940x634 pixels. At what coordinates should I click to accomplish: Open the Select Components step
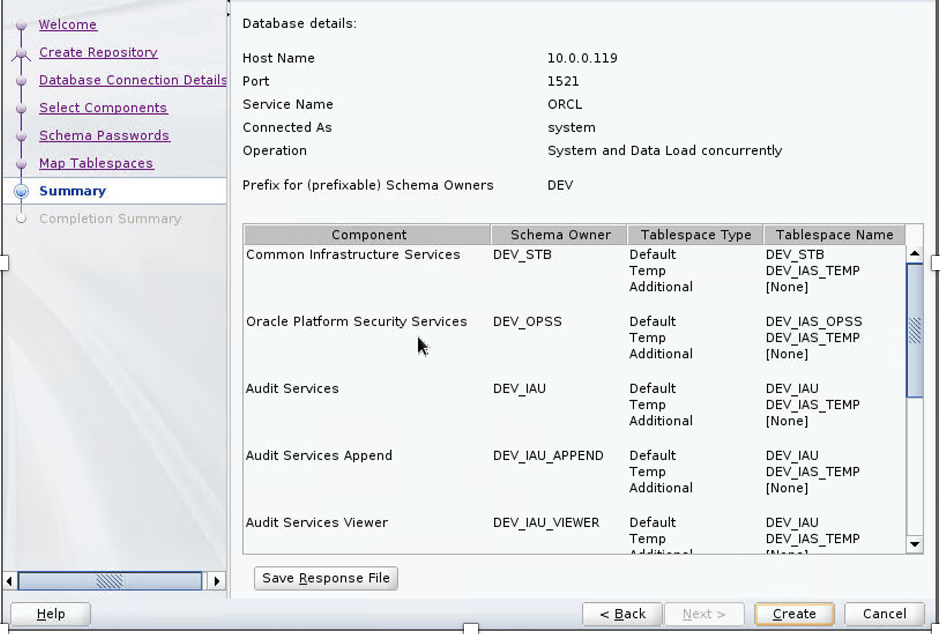click(x=103, y=108)
